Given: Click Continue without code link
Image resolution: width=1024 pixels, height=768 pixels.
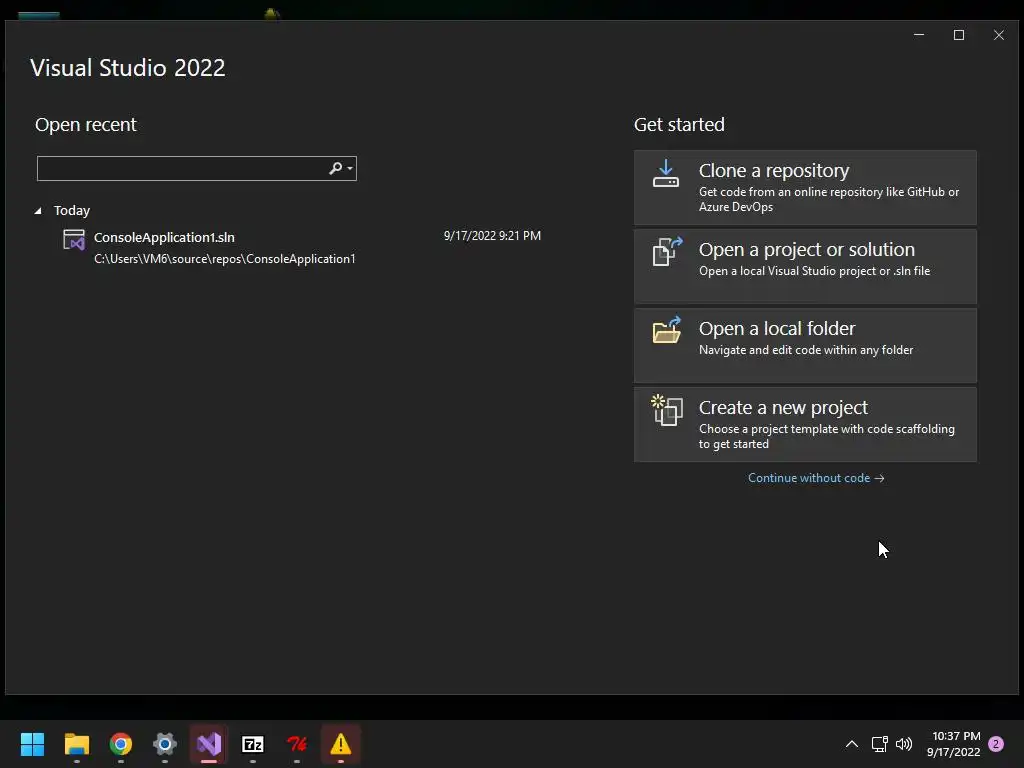Looking at the screenshot, I should point(816,478).
